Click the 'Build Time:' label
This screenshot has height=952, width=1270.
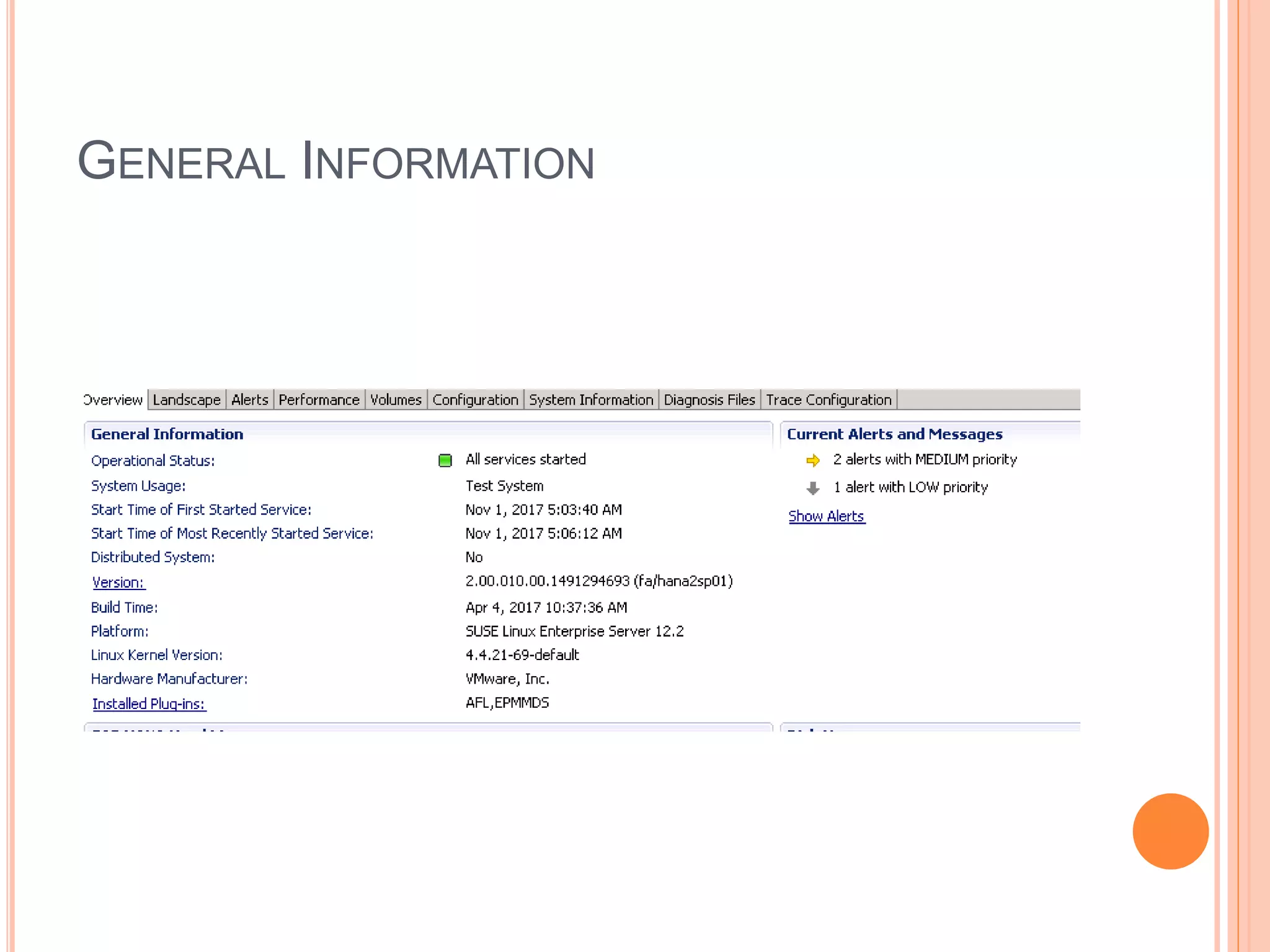click(x=125, y=607)
